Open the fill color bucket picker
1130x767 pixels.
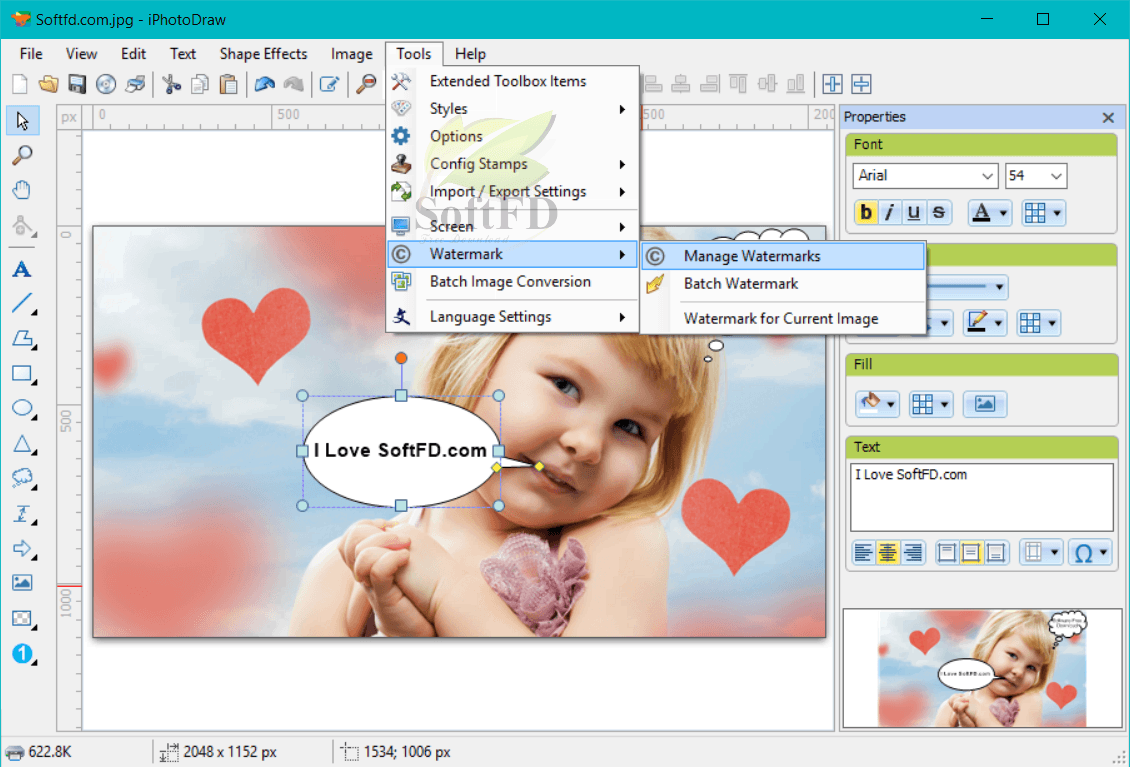tap(877, 404)
